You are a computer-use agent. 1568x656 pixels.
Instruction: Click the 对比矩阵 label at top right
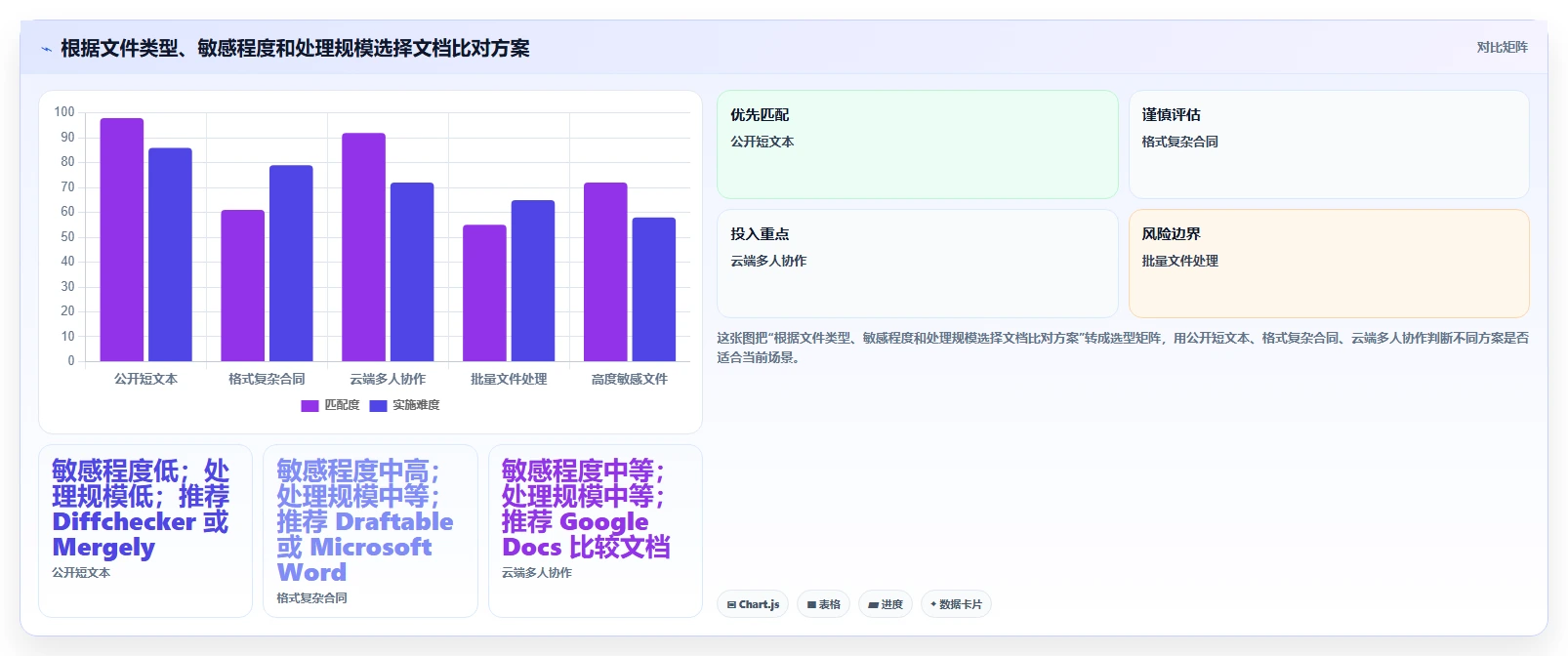coord(1502,47)
